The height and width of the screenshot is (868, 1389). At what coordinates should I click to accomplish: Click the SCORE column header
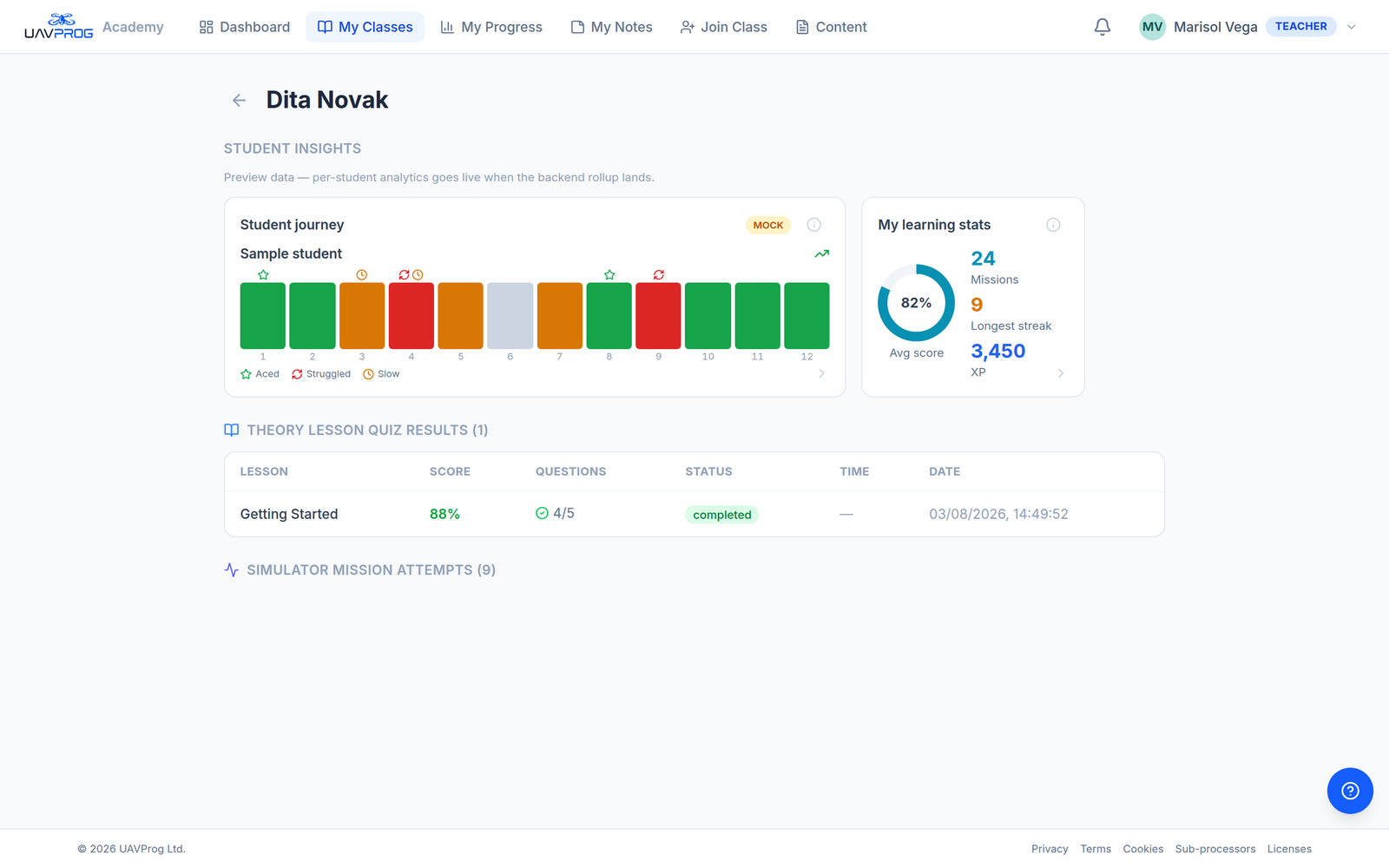click(450, 471)
